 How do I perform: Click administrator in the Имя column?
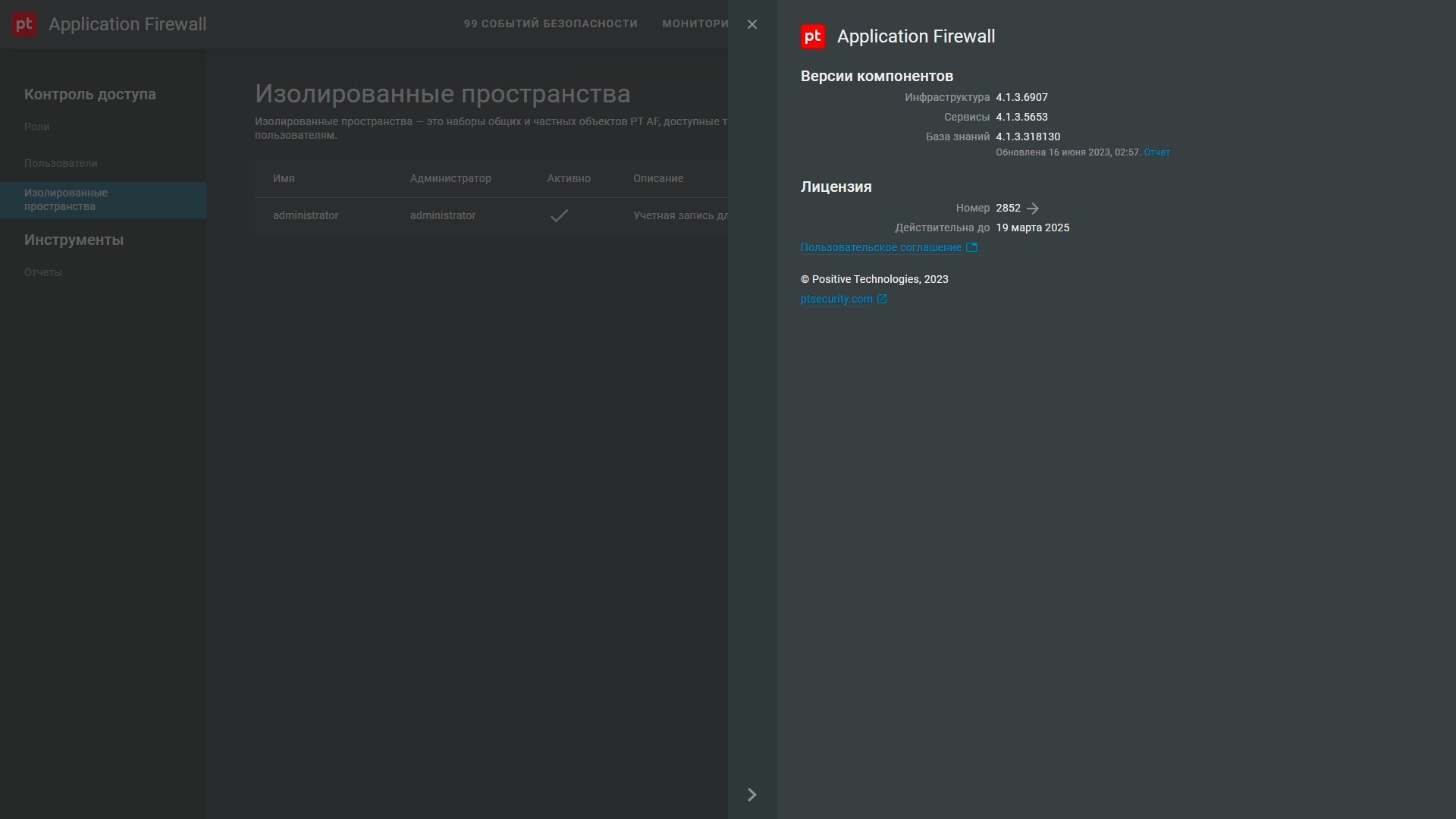click(x=306, y=215)
